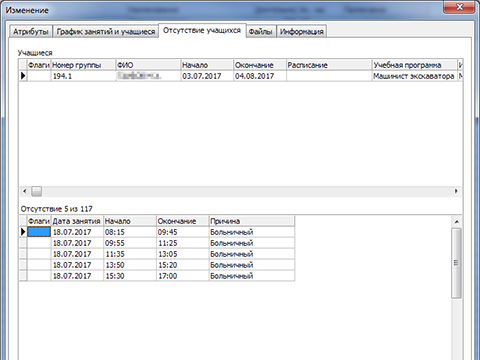
Task: Click the row selector of the 13:50 row
Action: click(x=23, y=265)
